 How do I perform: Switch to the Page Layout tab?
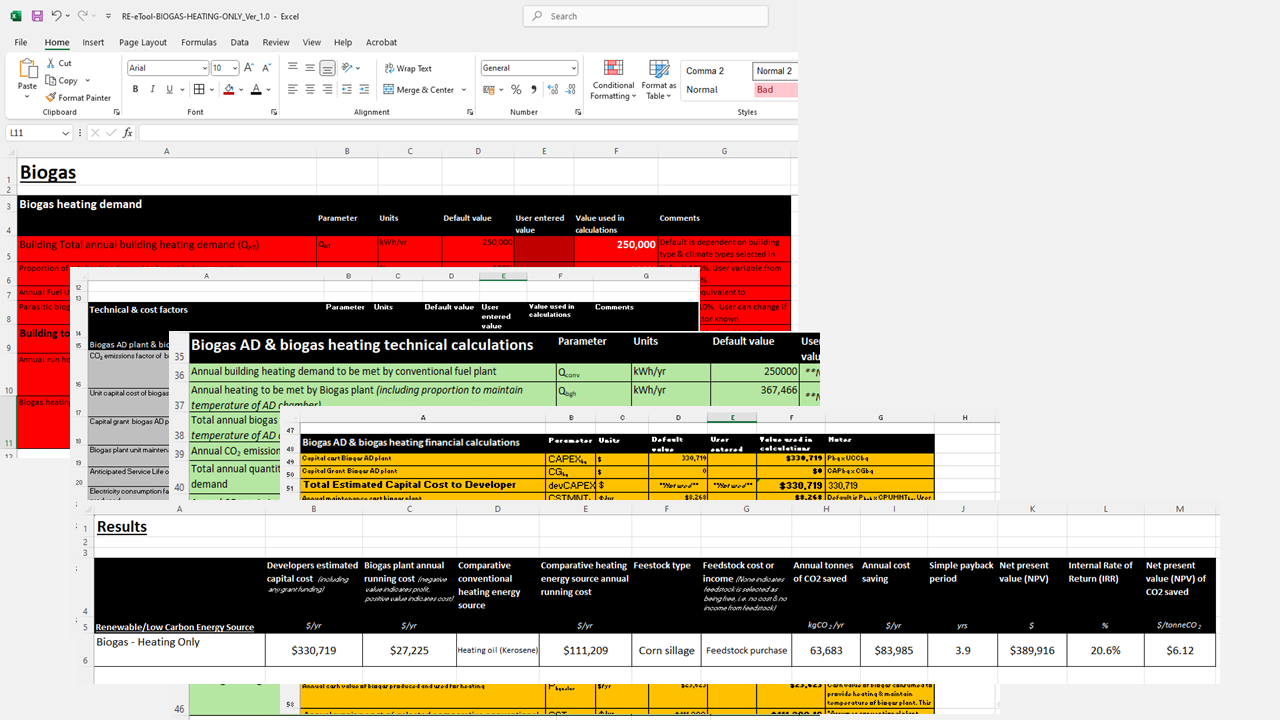click(x=143, y=42)
